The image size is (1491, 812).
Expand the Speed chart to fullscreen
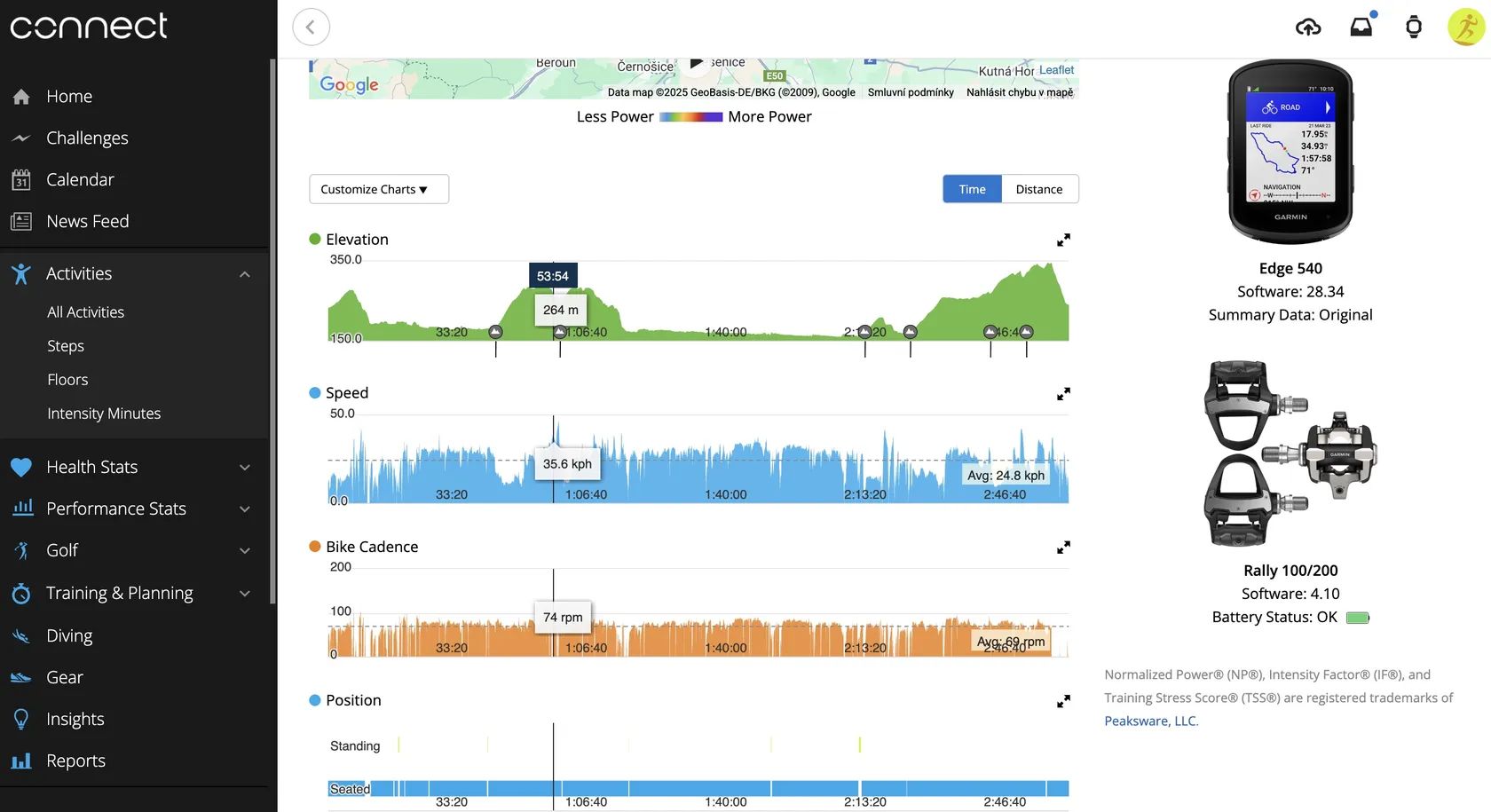click(x=1063, y=394)
